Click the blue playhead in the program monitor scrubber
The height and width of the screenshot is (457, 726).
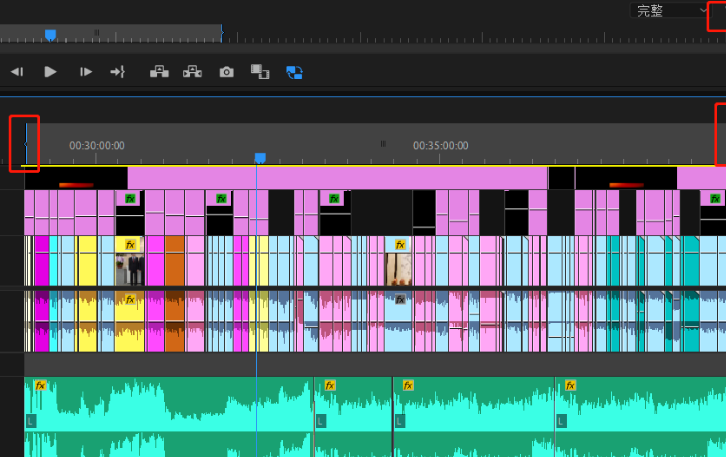pos(50,35)
